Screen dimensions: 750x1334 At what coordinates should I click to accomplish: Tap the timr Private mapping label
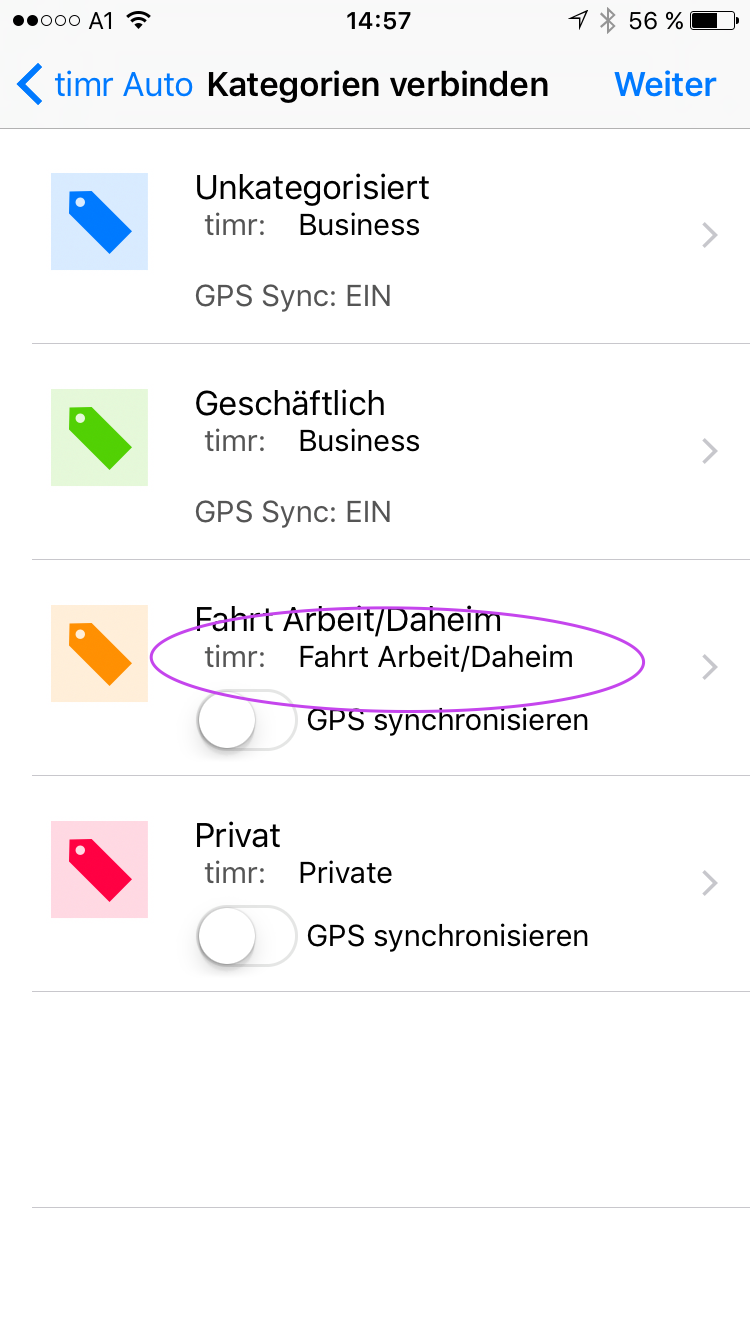coord(345,873)
